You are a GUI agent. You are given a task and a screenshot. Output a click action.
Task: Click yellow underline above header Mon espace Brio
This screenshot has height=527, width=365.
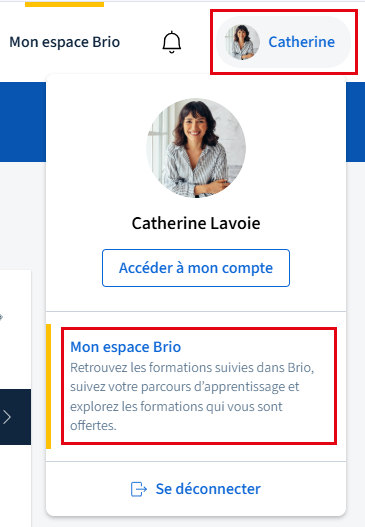tap(65, 4)
